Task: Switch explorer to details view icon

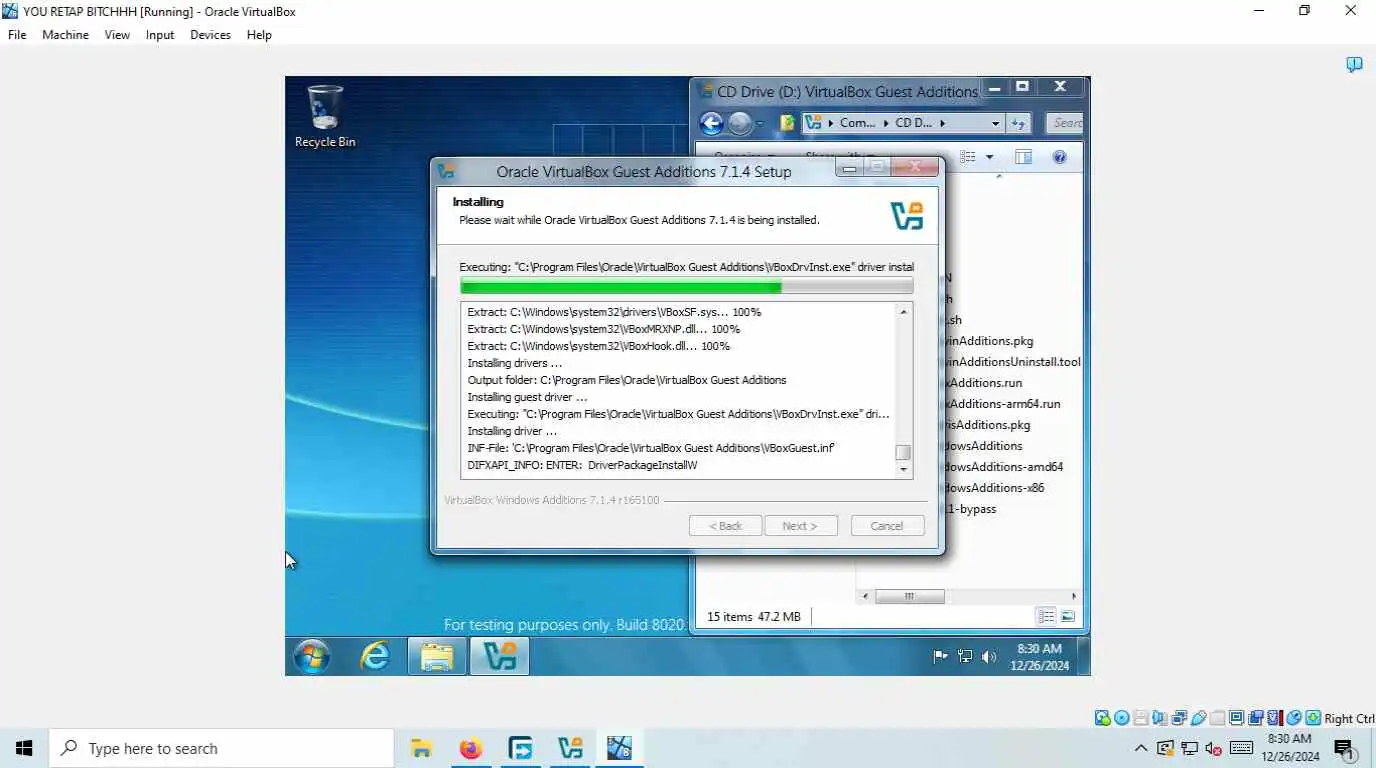Action: pos(1046,617)
